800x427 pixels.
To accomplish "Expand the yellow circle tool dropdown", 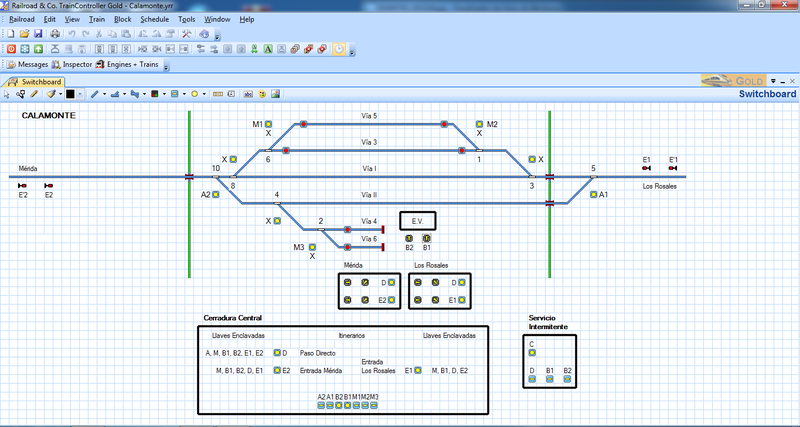I will point(204,94).
